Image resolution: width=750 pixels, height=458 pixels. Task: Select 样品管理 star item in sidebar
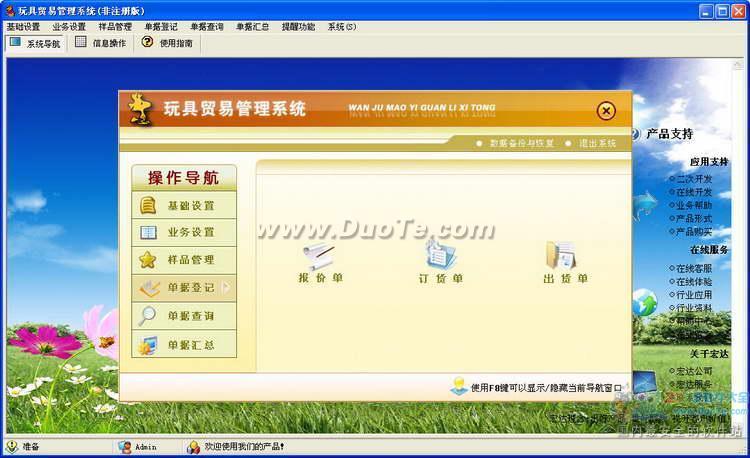[x=185, y=260]
